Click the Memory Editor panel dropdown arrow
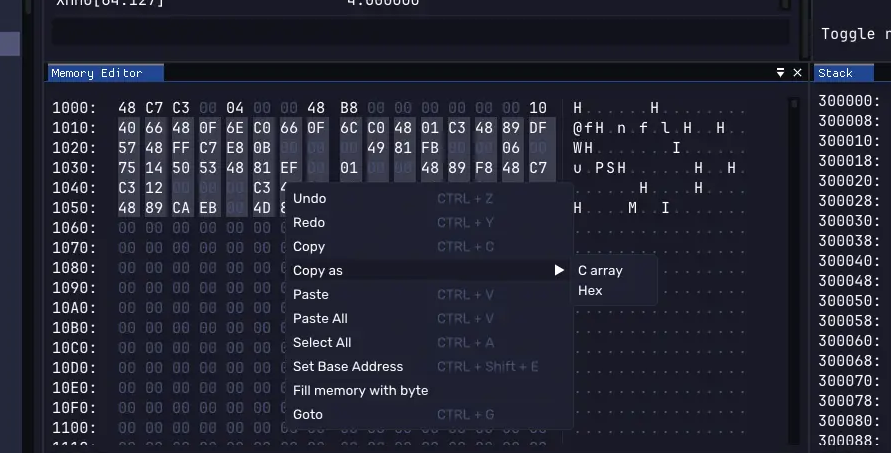The height and width of the screenshot is (453, 891). pos(780,73)
